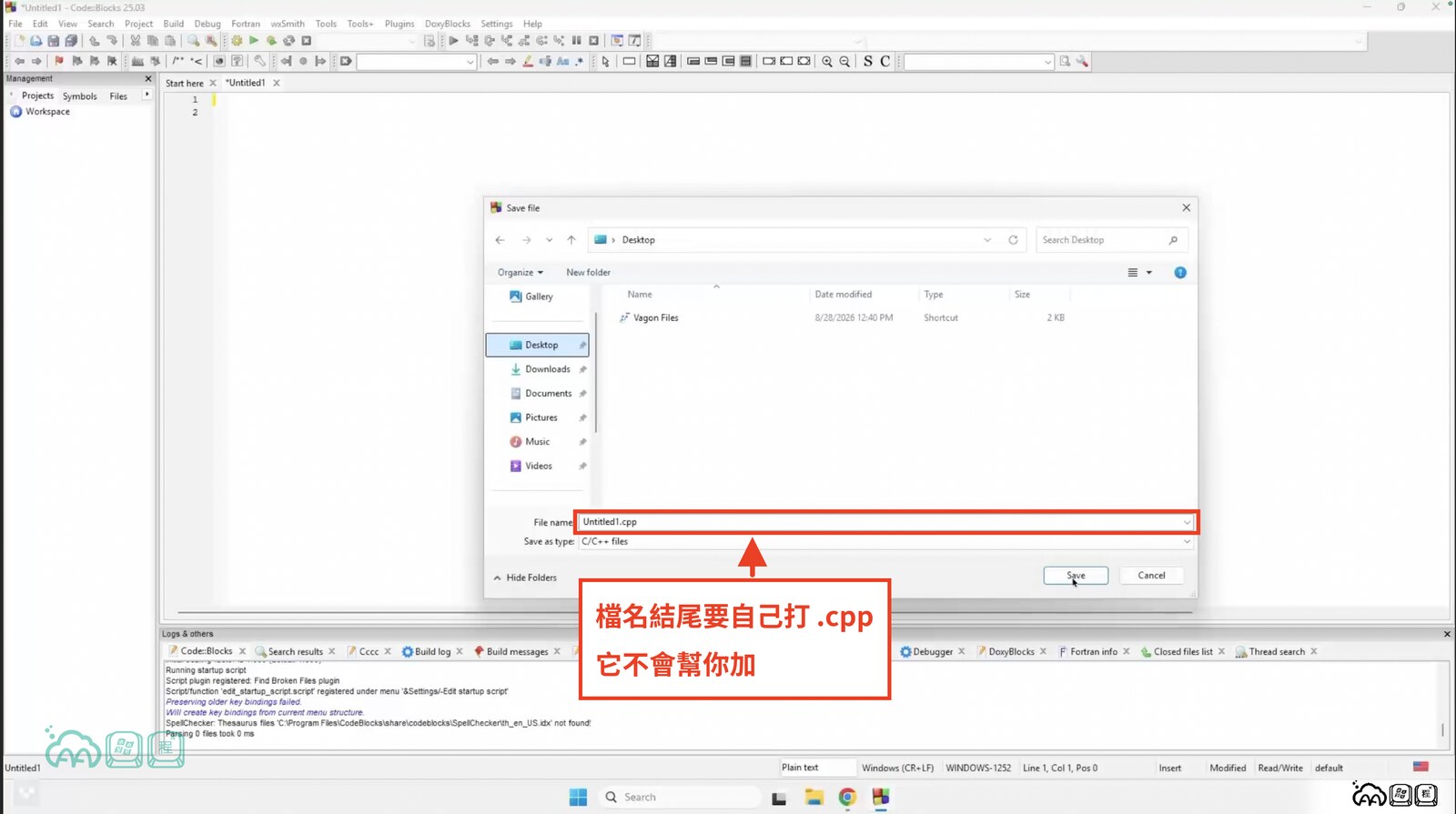Open Chrome from the taskbar
Viewport: 1456px width, 814px height.
tap(847, 798)
